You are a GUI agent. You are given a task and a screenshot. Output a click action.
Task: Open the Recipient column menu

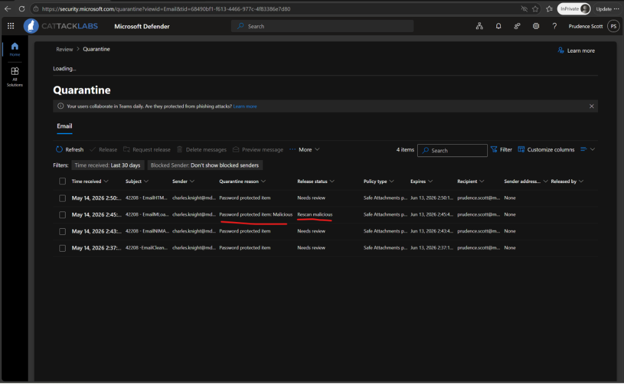click(470, 181)
